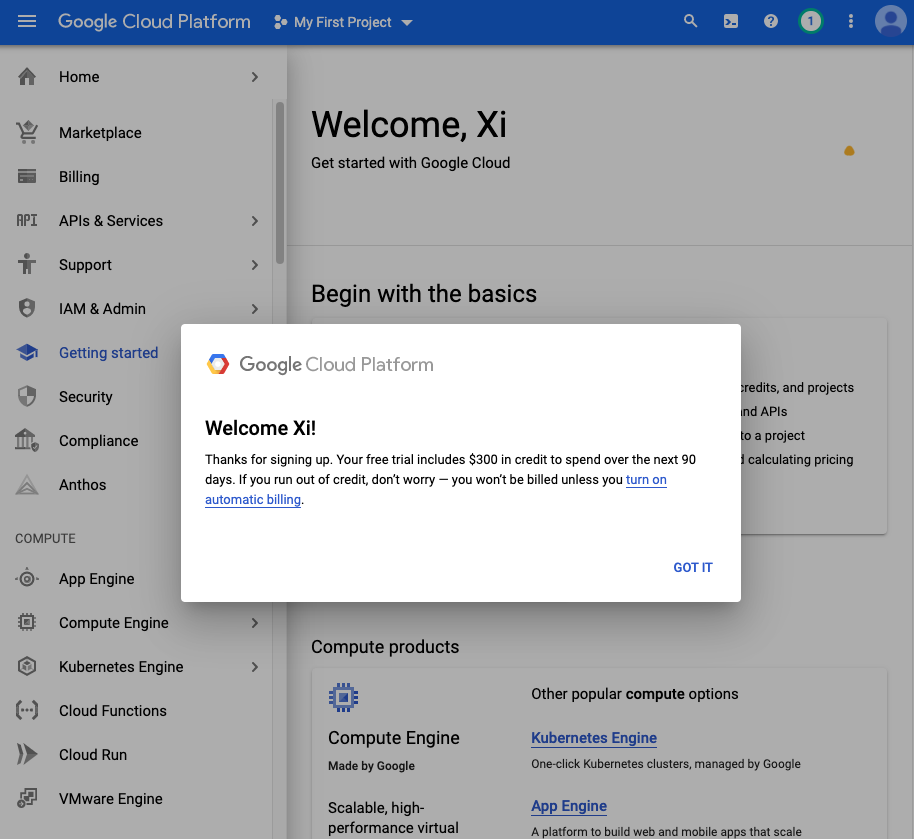Click the Google Cloud Platform header title
This screenshot has width=914, height=839.
(154, 22)
